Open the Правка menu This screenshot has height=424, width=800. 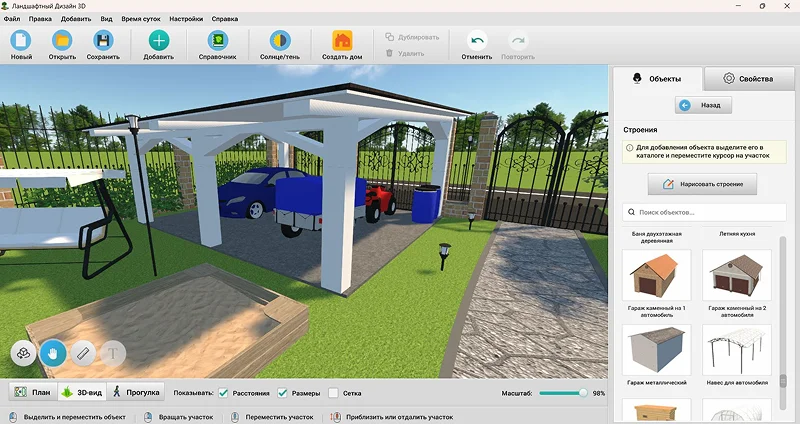point(40,19)
